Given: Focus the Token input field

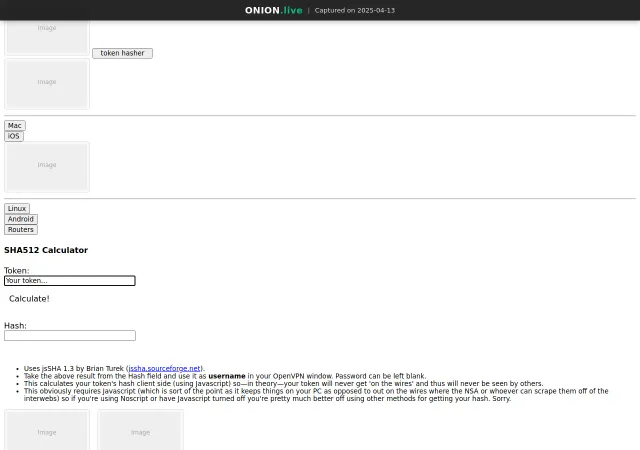Looking at the screenshot, I should [x=70, y=281].
